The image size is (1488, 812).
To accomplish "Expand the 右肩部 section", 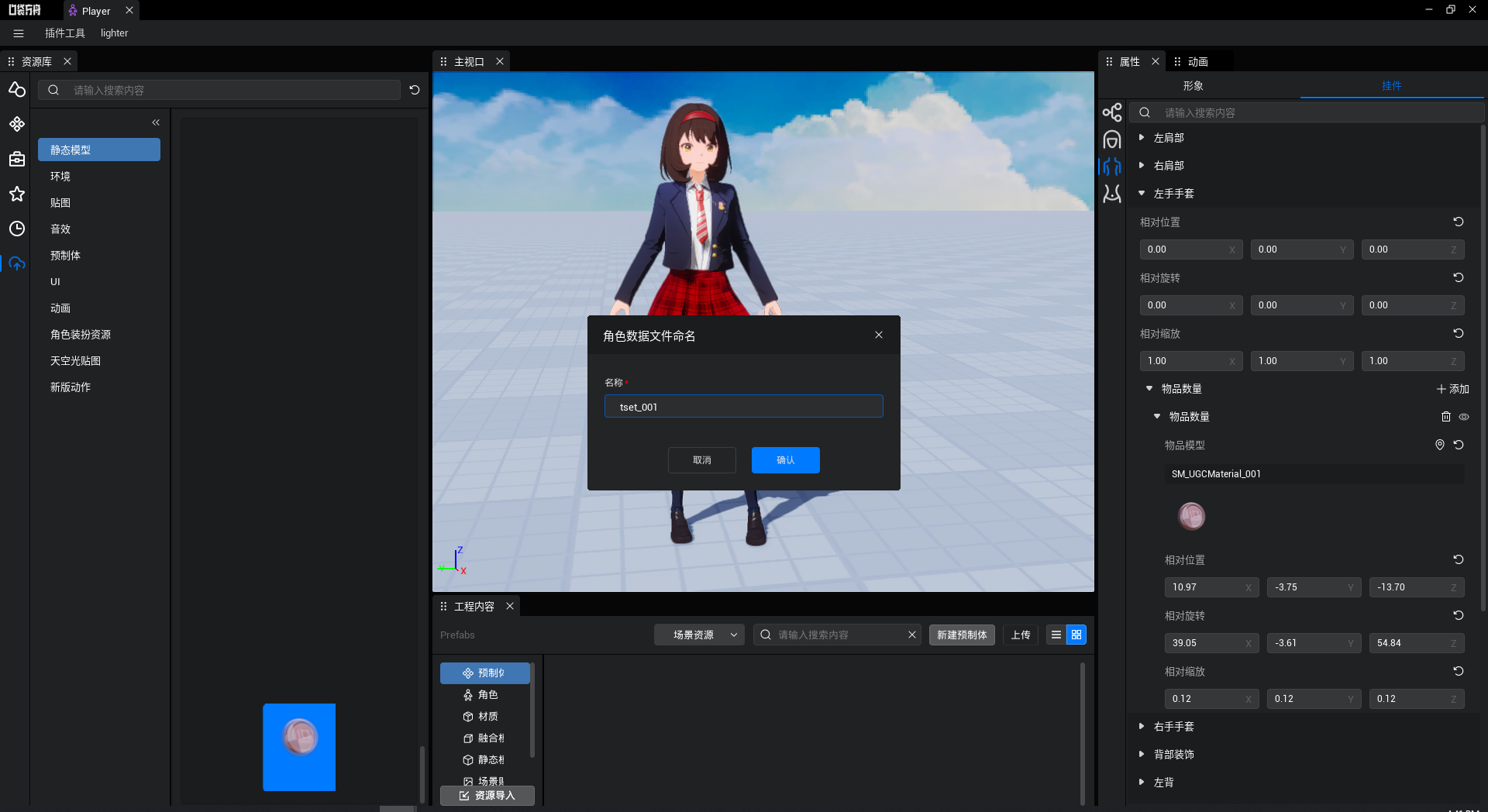I will click(1142, 165).
